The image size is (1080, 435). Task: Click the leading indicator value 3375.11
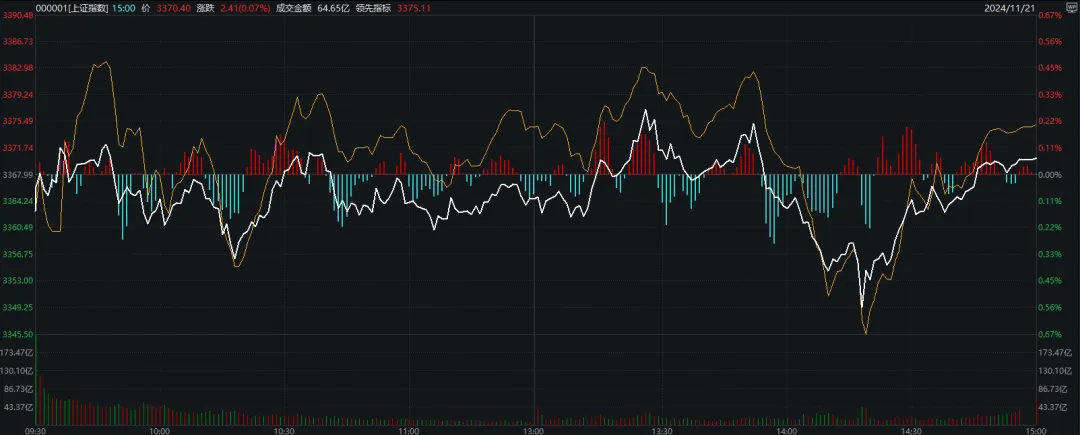coord(416,9)
